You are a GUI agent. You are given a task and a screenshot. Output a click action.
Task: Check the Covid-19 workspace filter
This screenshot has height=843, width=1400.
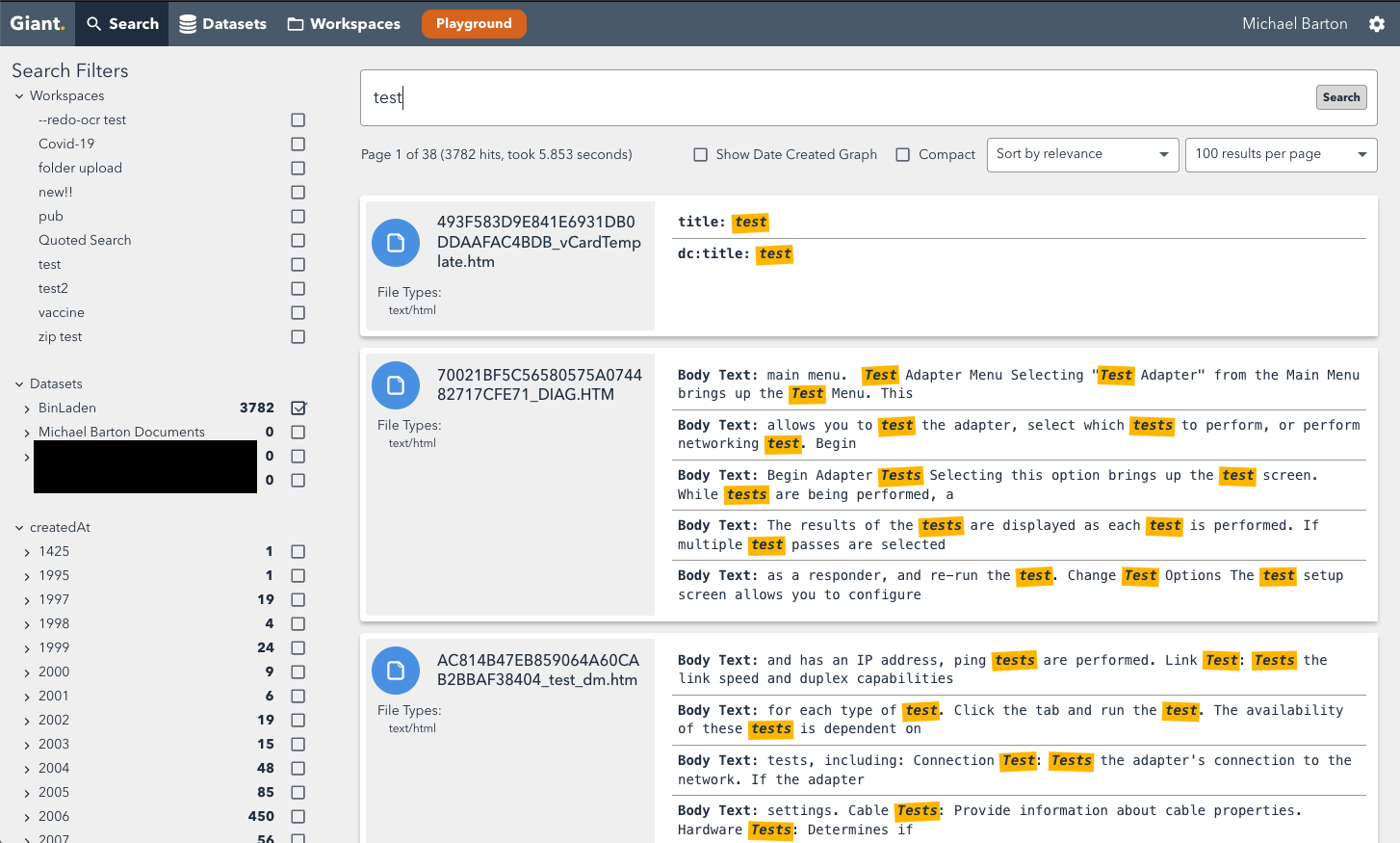coord(298,144)
